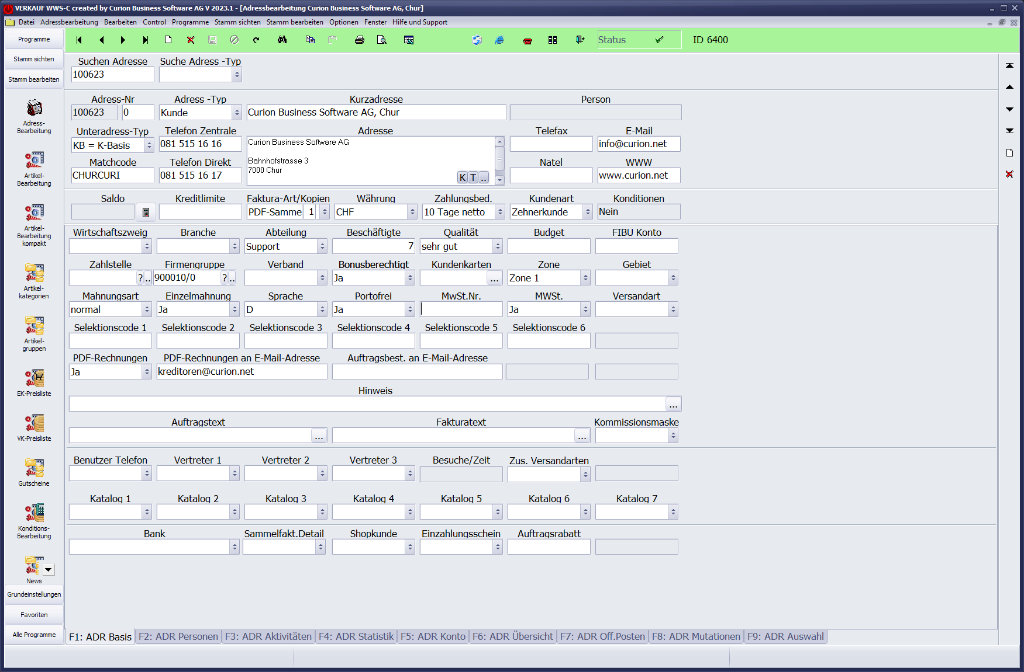
Task: Click the printer icon in toolbar
Action: pyautogui.click(x=359, y=40)
